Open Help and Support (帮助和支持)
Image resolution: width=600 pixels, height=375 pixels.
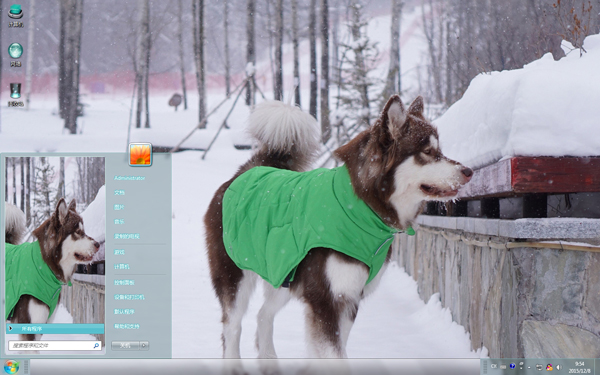point(127,326)
